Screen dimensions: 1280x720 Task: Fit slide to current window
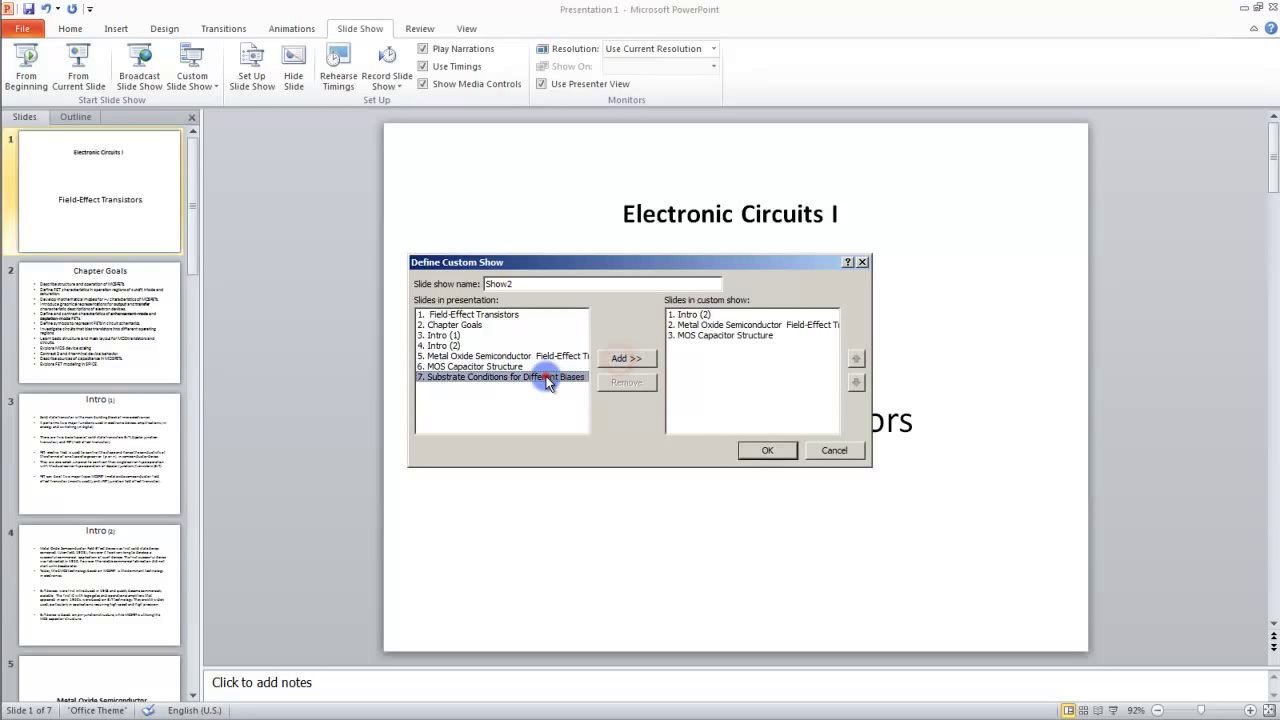1269,710
